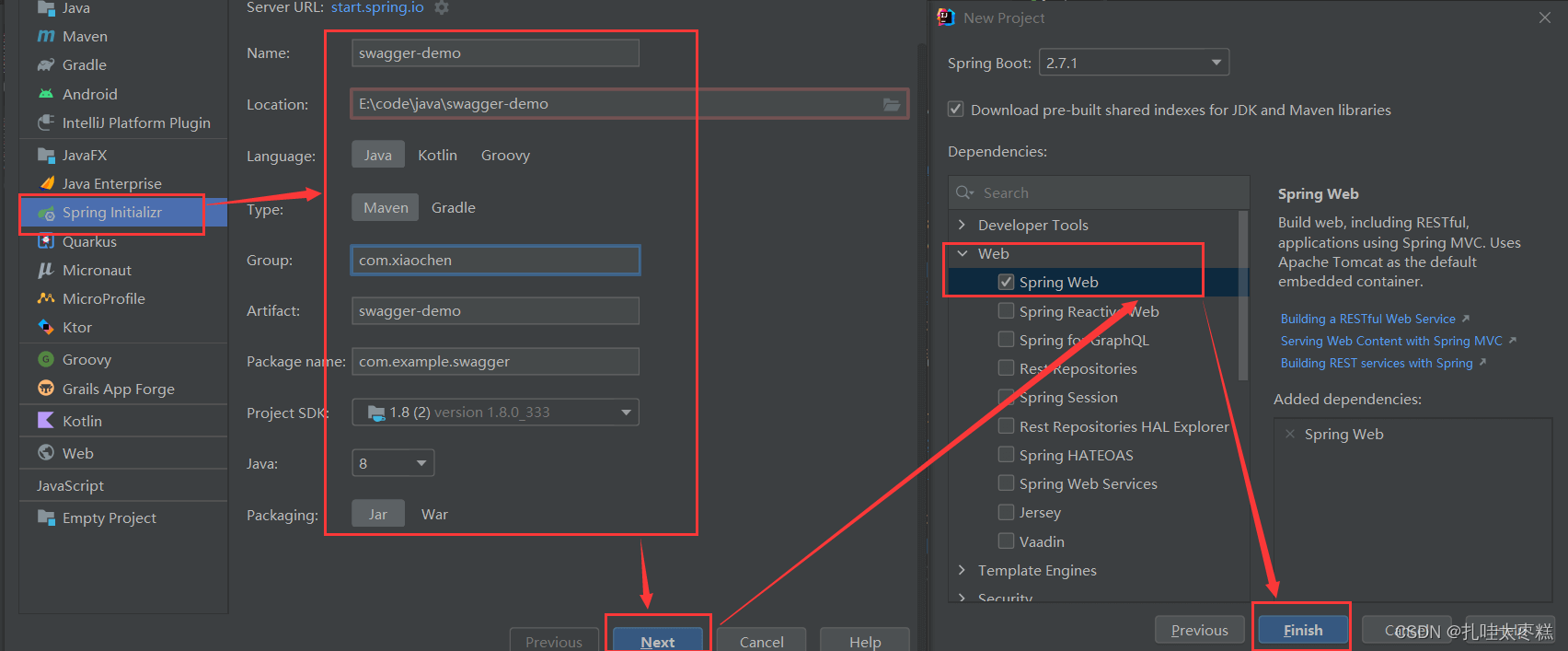This screenshot has height=651, width=1568.
Task: Select Java as the language
Action: [x=377, y=155]
